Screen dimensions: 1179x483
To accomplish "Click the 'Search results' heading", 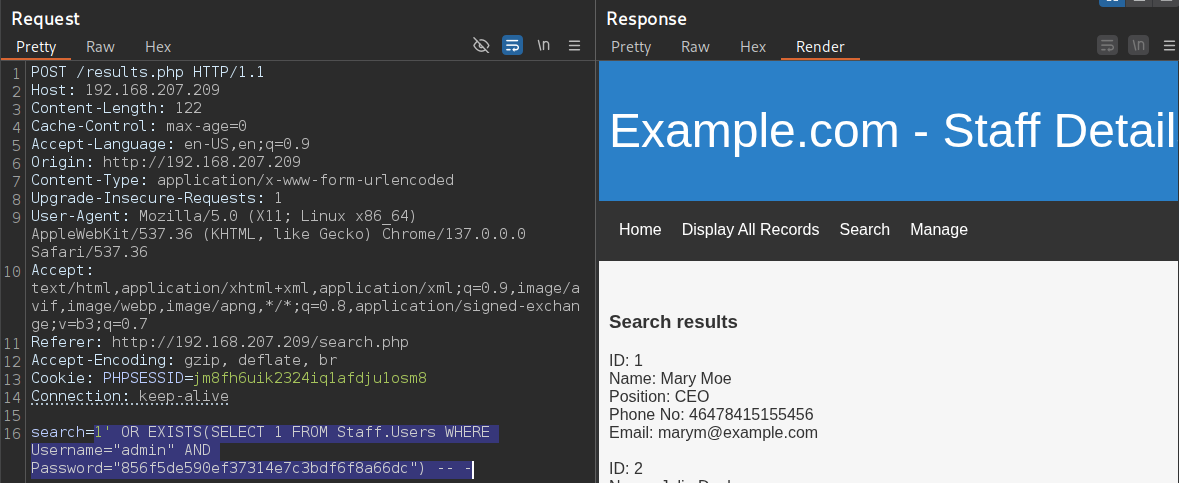I will 673,322.
